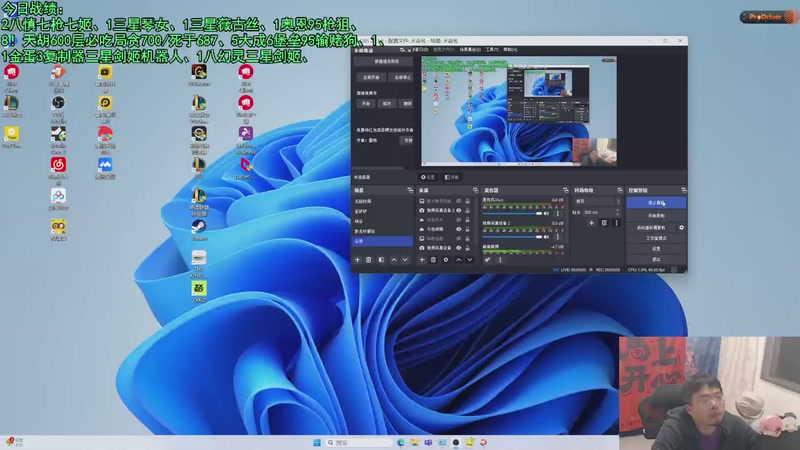This screenshot has height=450, width=800.
Task: Click the 启动虚拟摄像机 button
Action: (652, 228)
